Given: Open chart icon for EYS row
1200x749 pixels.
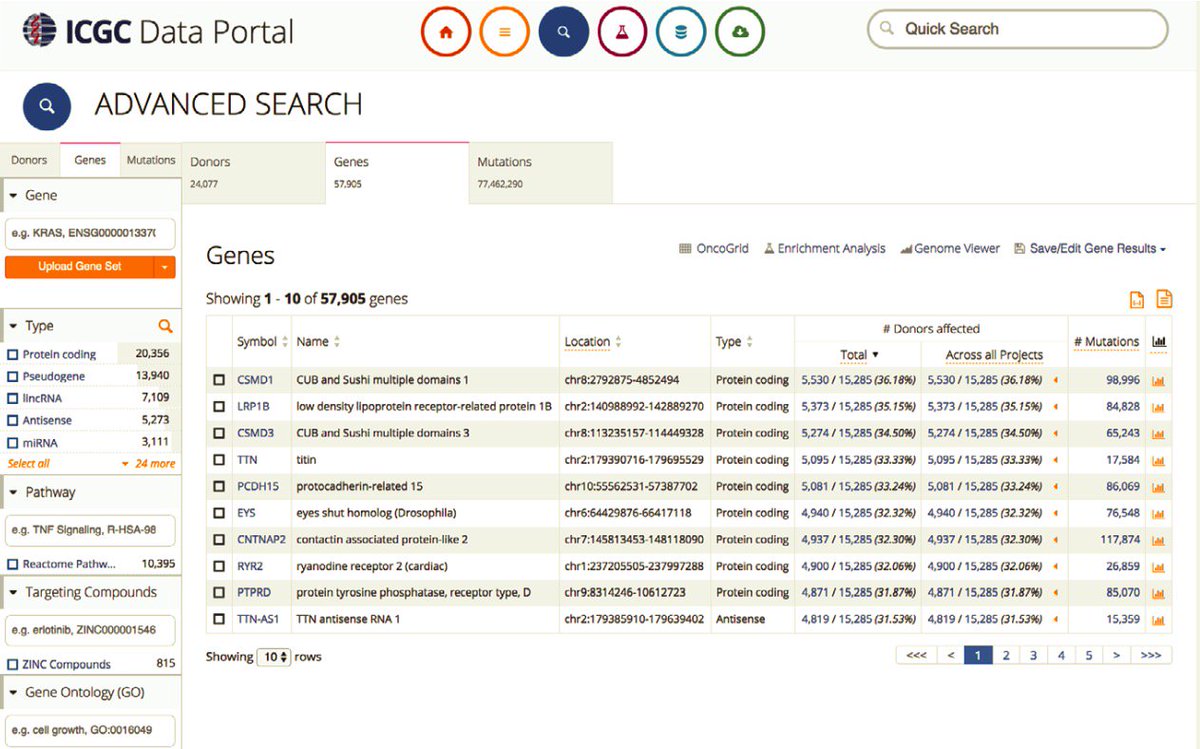Looking at the screenshot, I should (1159, 513).
